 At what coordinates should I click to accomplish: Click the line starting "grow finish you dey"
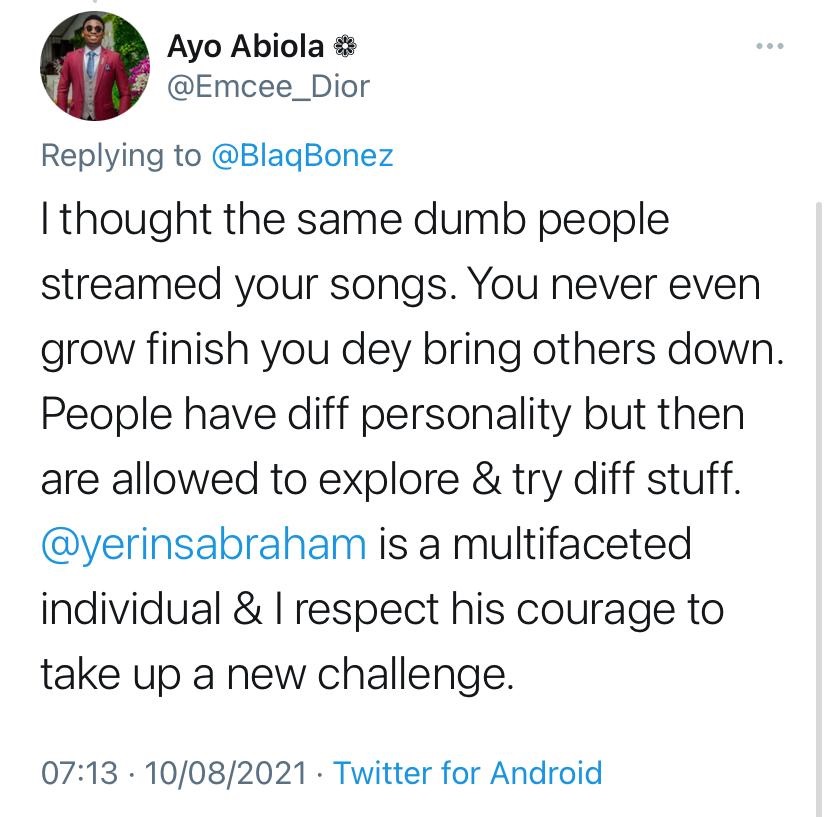(410, 350)
